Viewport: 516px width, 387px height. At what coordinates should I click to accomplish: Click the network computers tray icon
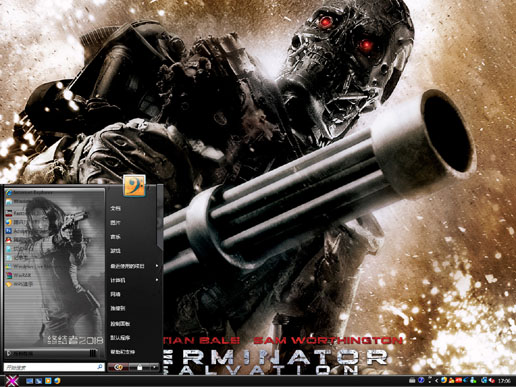coord(484,380)
